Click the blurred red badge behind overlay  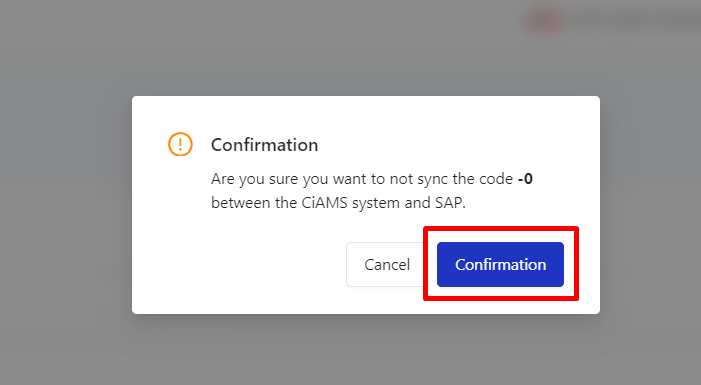pos(546,20)
